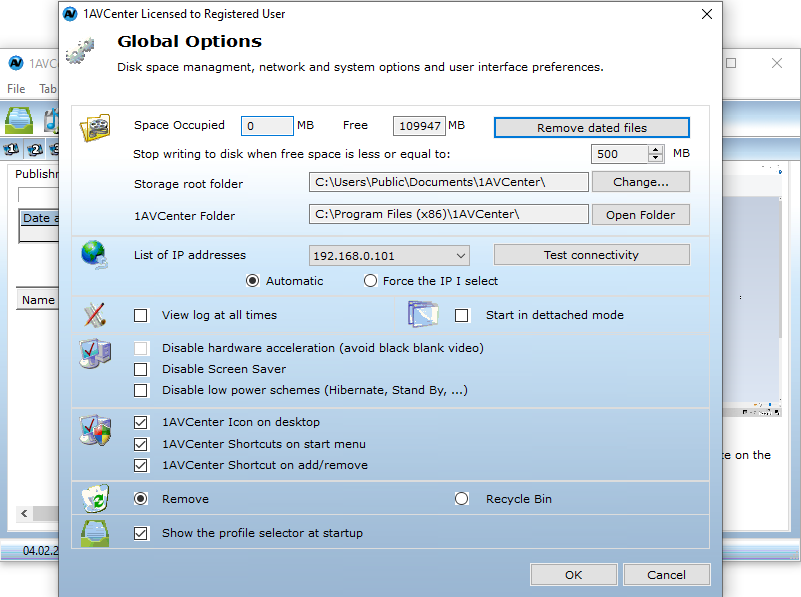Close the background 1AVCenter main window
This screenshot has height=597, width=801.
click(x=777, y=63)
